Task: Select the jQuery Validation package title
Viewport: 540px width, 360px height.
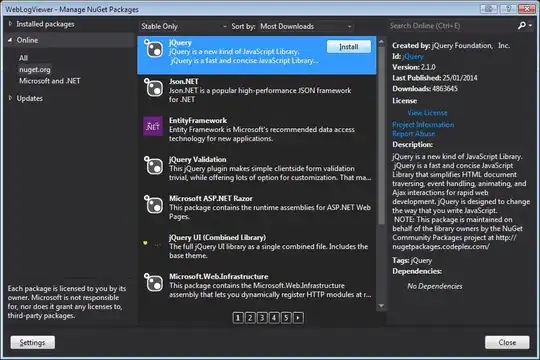Action: pyautogui.click(x=197, y=160)
